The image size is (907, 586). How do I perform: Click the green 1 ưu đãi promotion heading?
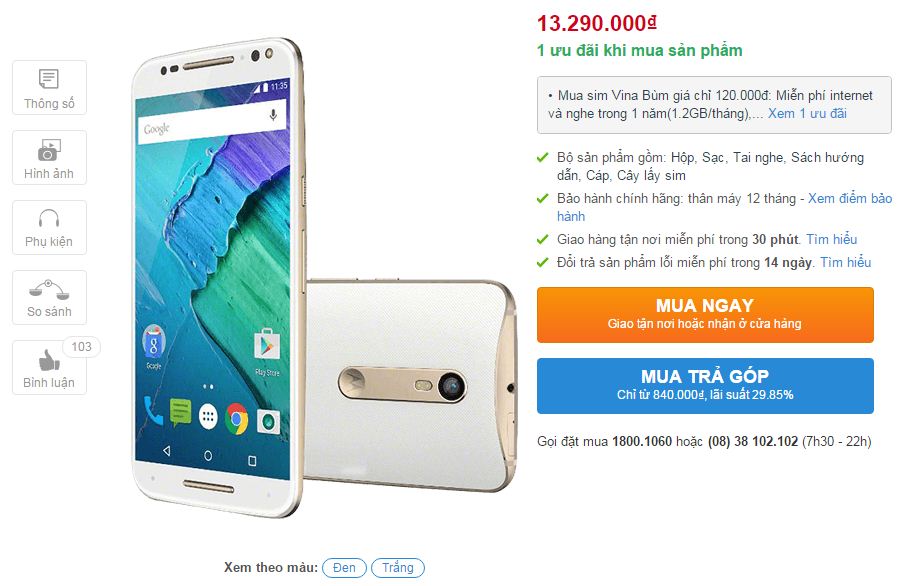click(639, 50)
